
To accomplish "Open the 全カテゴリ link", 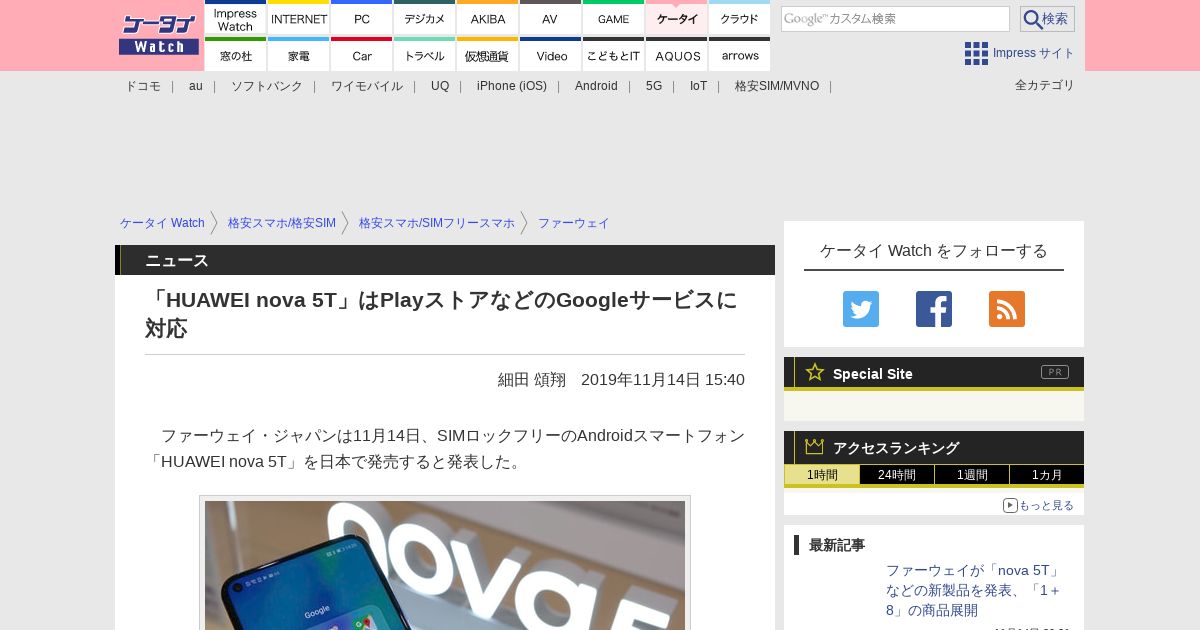I will (x=1045, y=85).
